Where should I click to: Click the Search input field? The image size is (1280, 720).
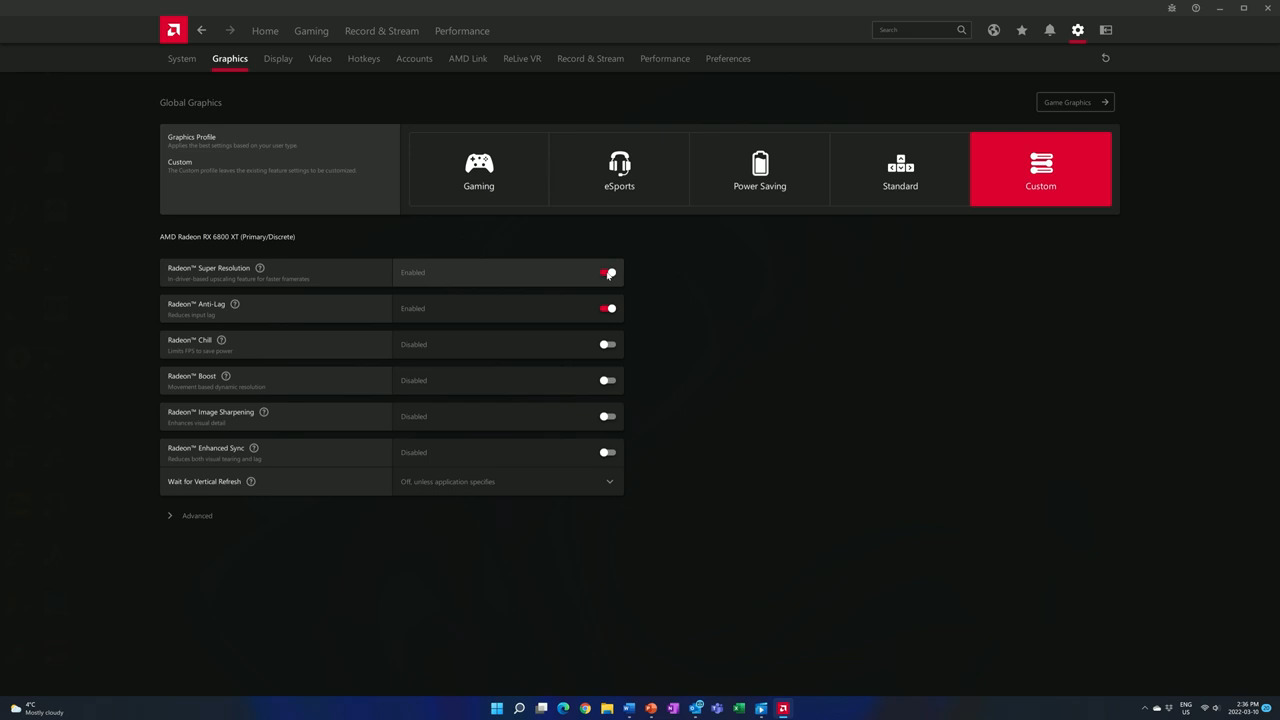914,30
